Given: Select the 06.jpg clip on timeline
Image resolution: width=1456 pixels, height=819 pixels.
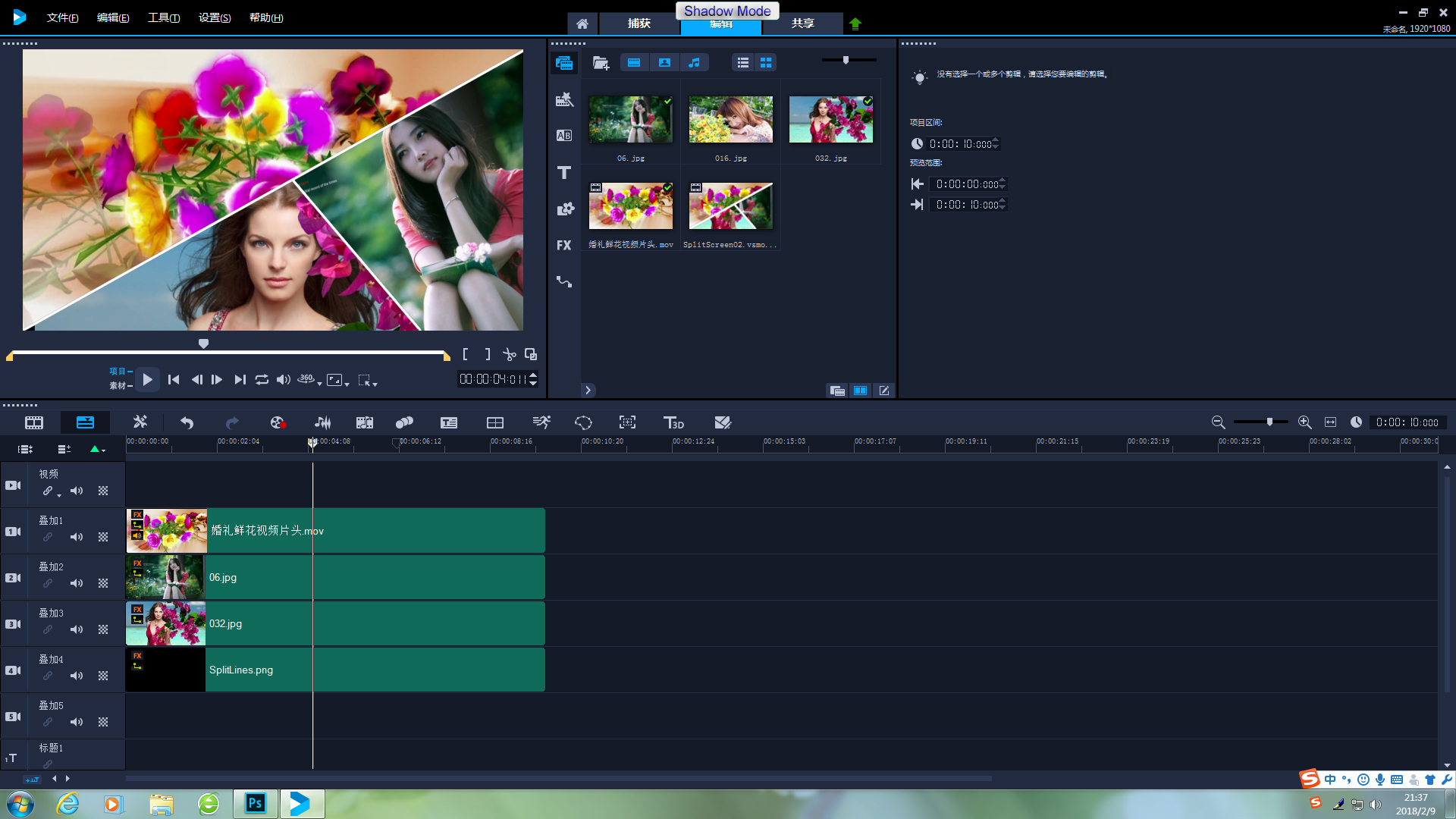Looking at the screenshot, I should click(335, 577).
